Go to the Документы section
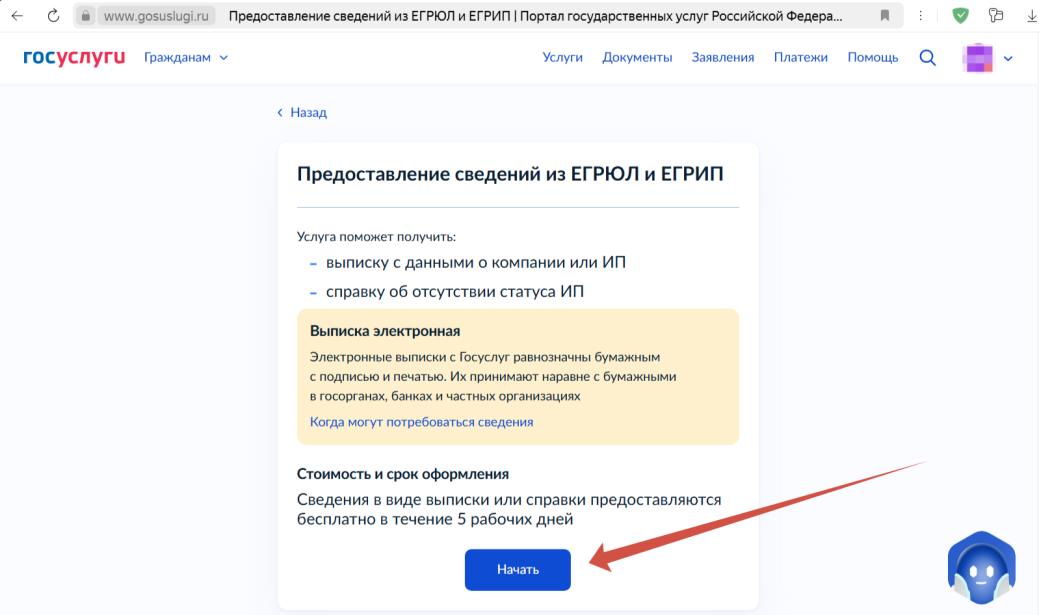 pos(637,58)
